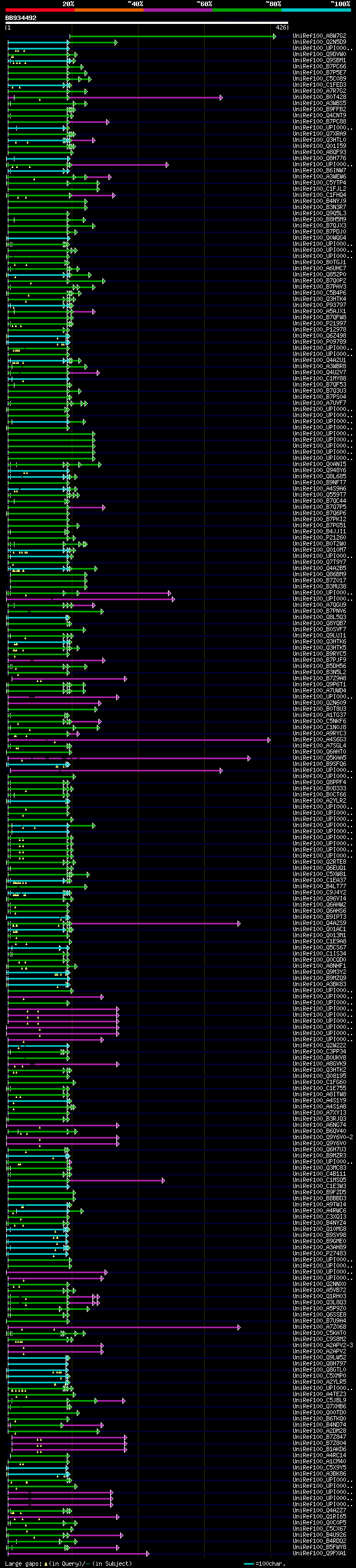Click hit label UniRef100_A3WEW6
356x1568 pixels.
click(319, 176)
